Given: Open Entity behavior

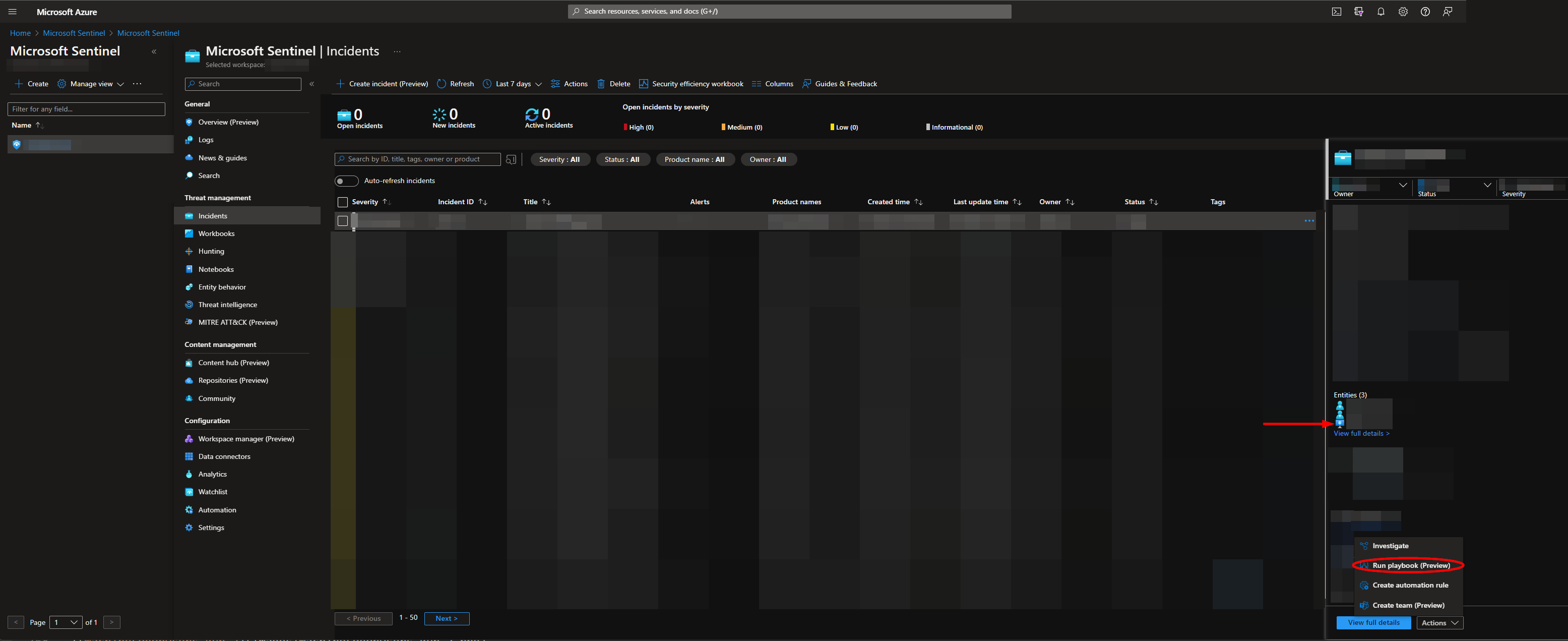Looking at the screenshot, I should point(222,287).
